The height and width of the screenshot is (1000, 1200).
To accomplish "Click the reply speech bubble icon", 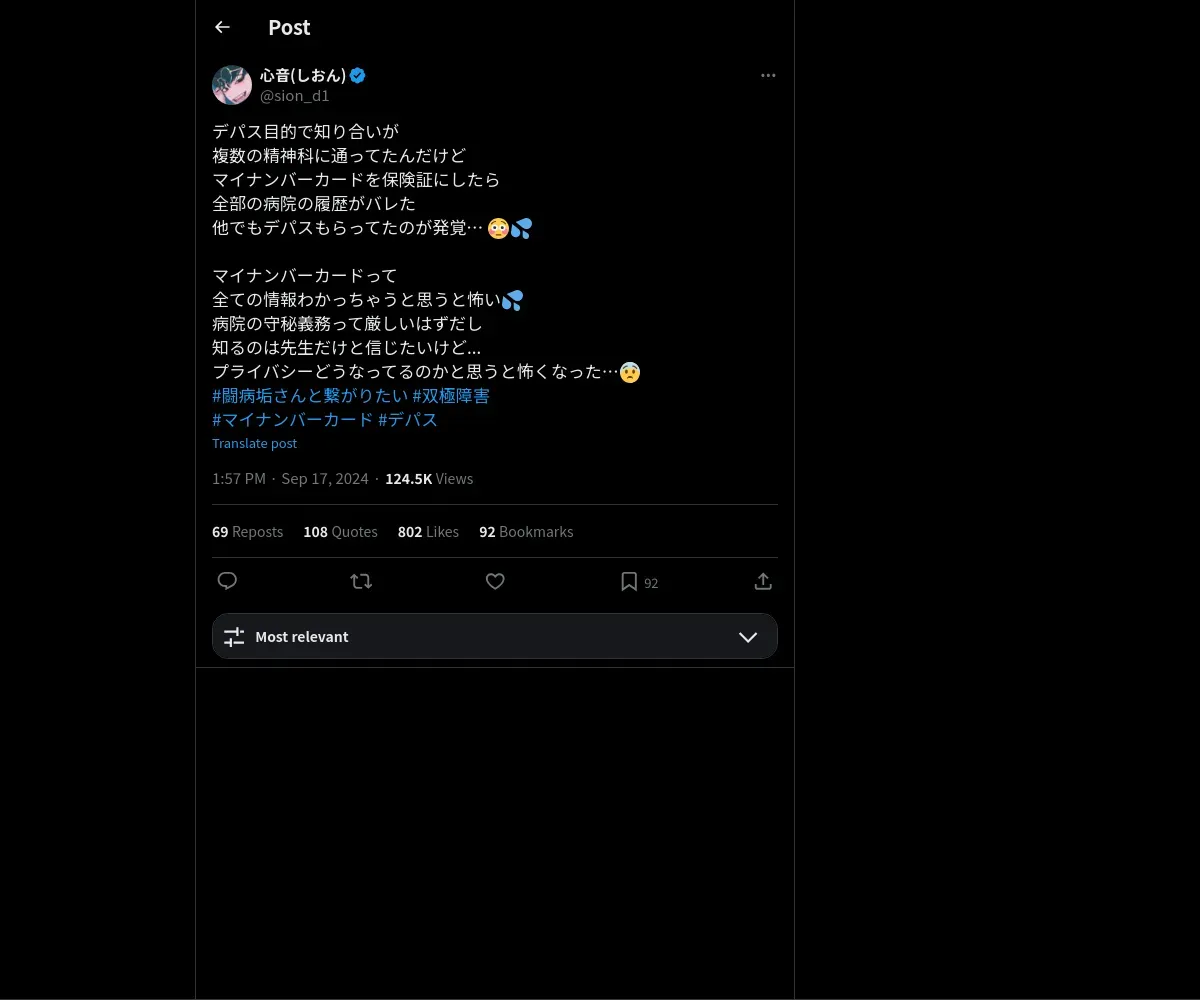I will pos(227,581).
